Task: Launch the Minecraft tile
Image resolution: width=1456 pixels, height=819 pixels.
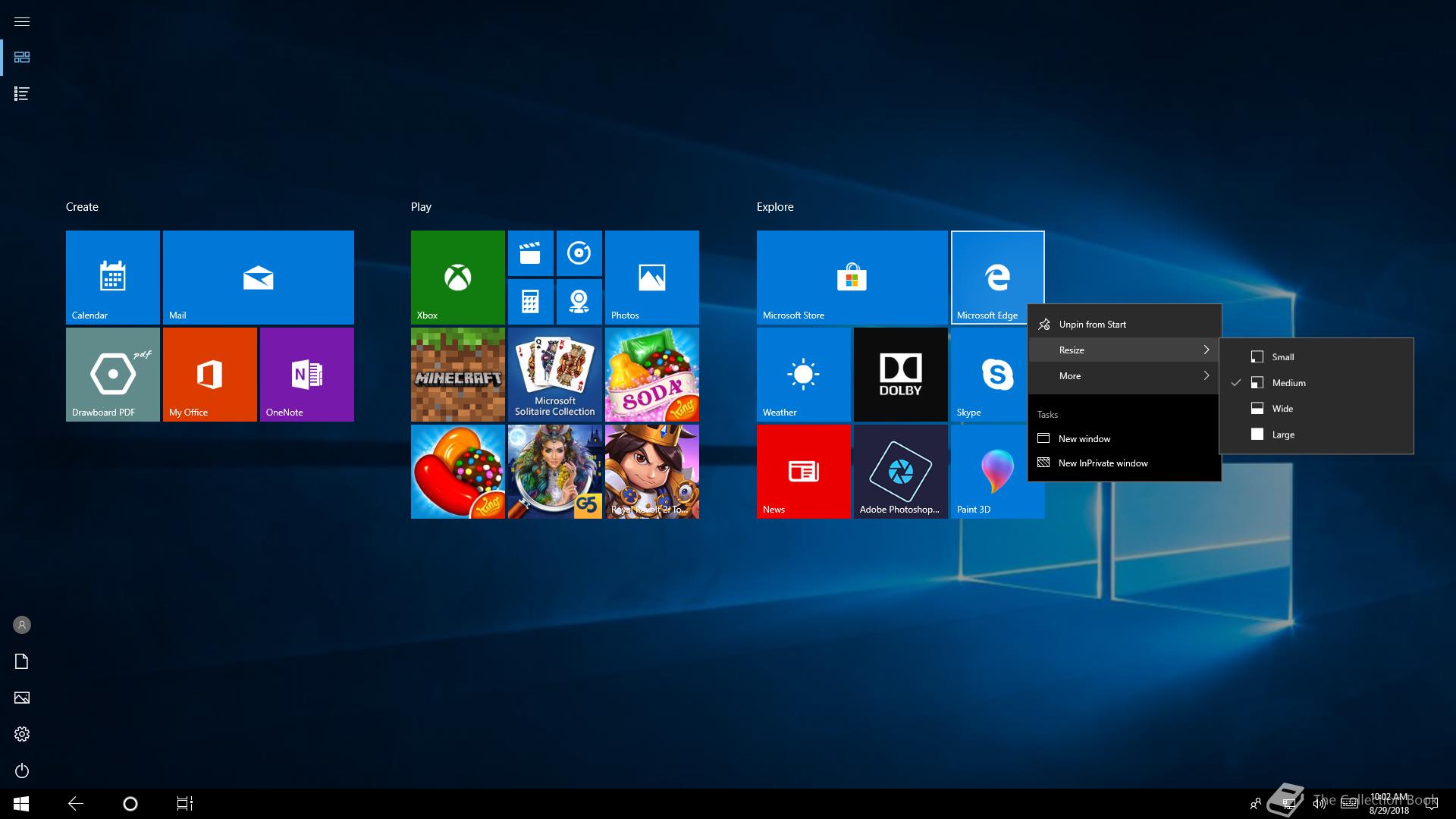Action: pyautogui.click(x=458, y=375)
